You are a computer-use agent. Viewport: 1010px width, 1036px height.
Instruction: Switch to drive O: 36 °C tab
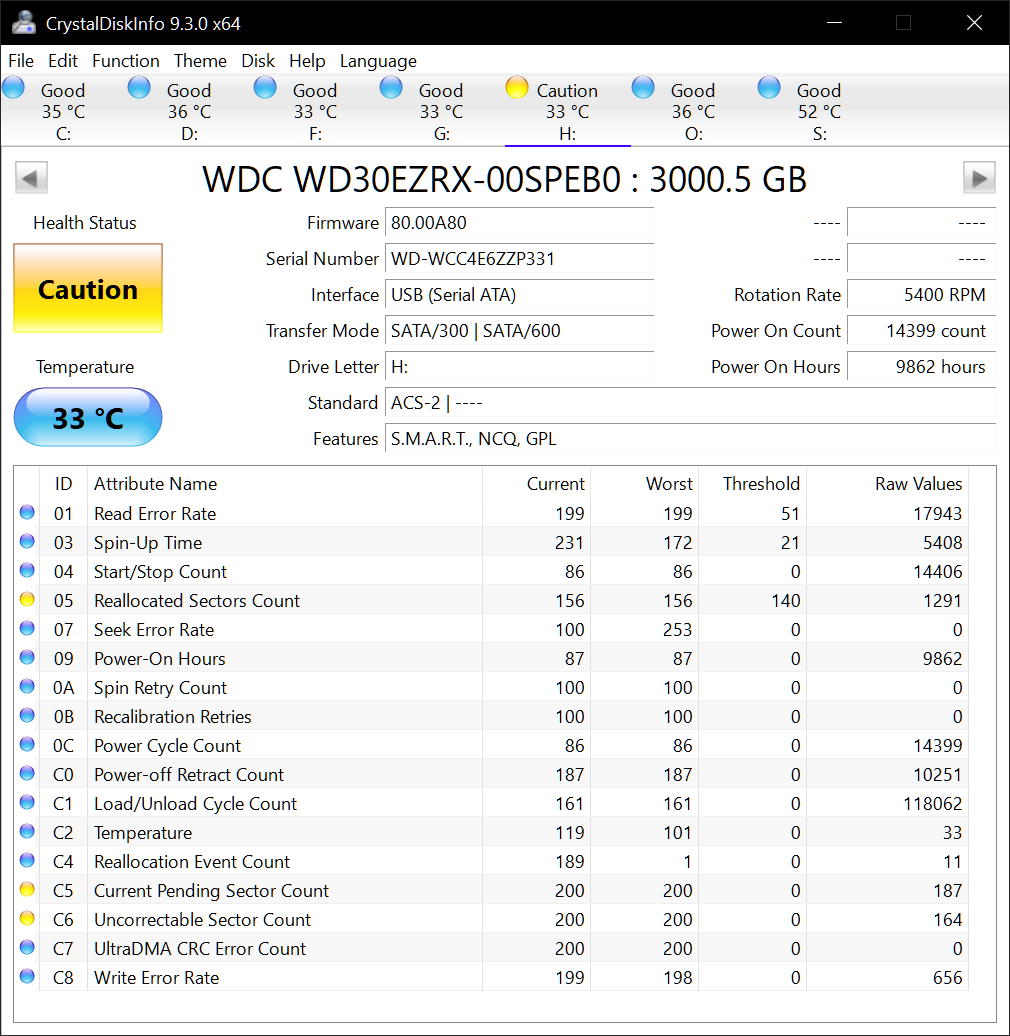[x=694, y=110]
